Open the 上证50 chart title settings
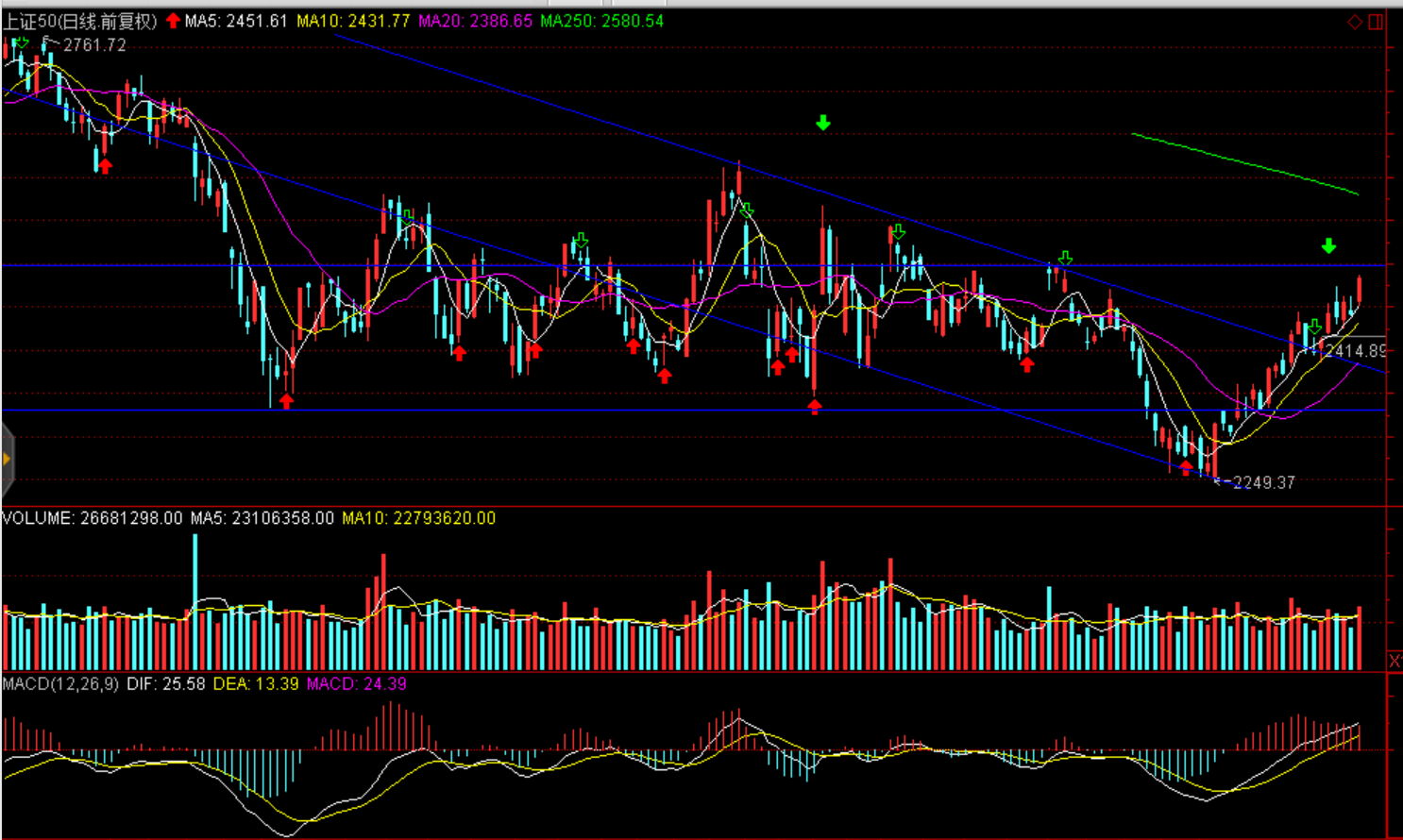The width and height of the screenshot is (1403, 840). [x=80, y=21]
